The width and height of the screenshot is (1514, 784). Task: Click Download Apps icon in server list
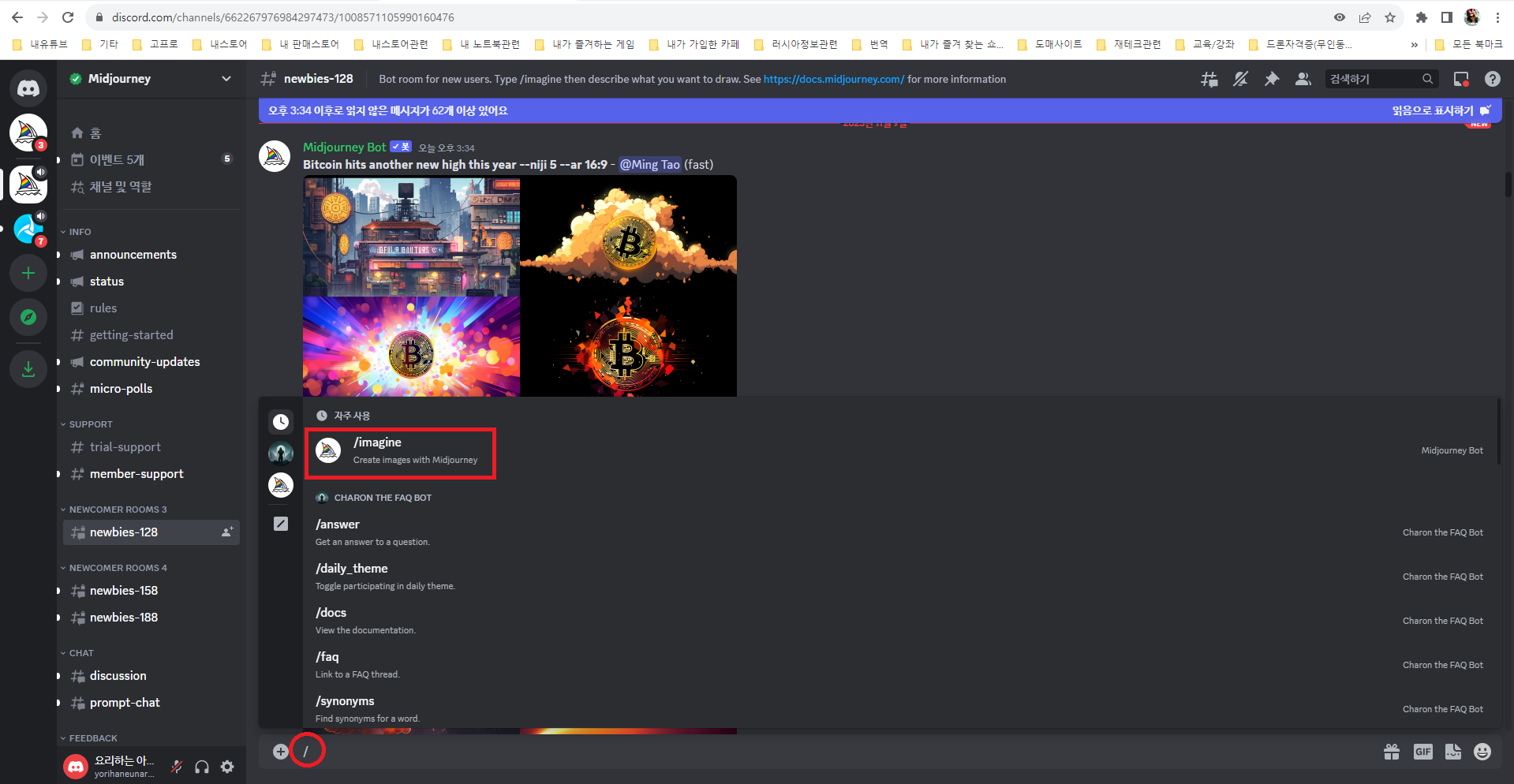tap(28, 369)
